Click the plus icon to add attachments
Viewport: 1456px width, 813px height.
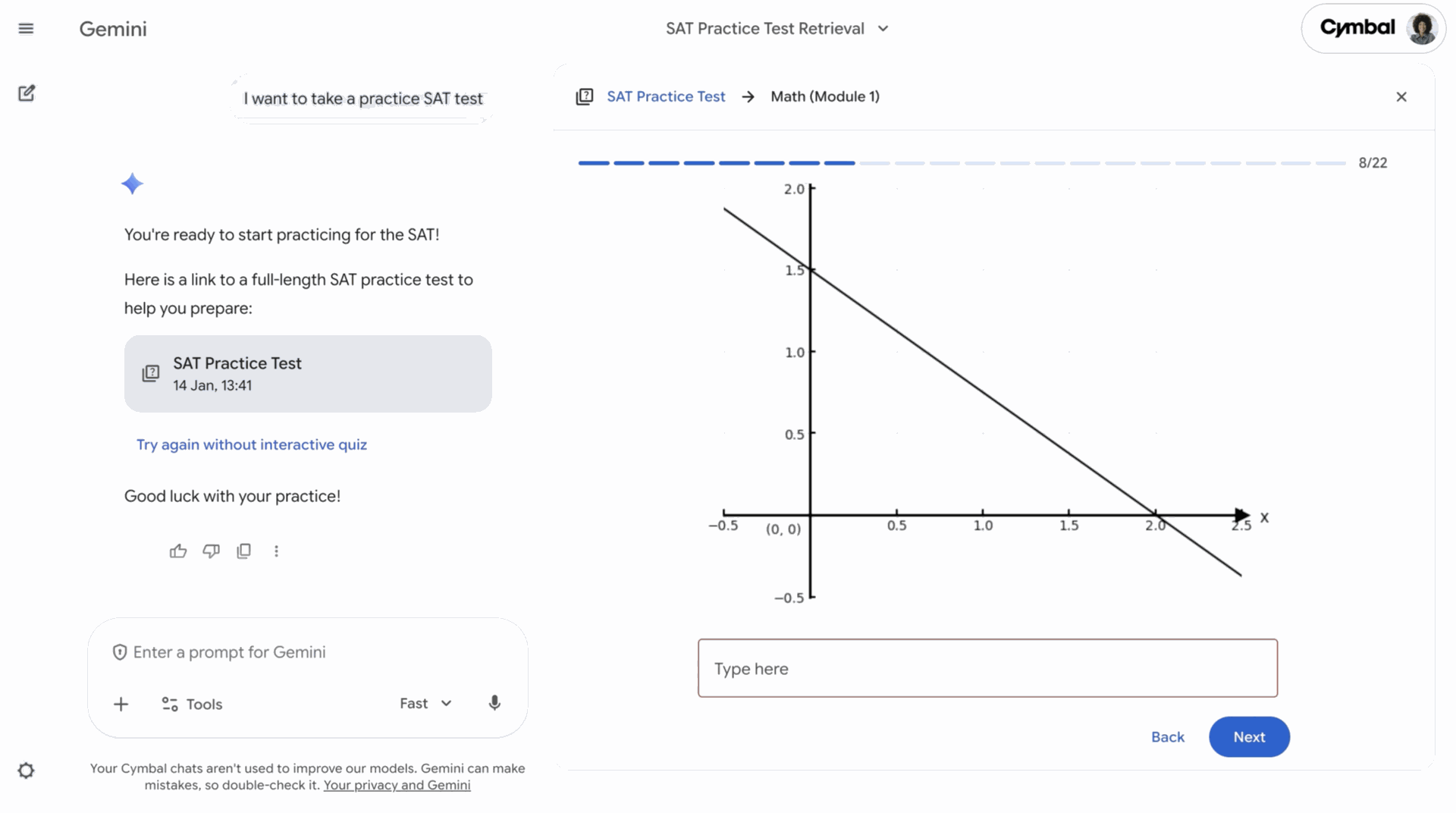(121, 704)
